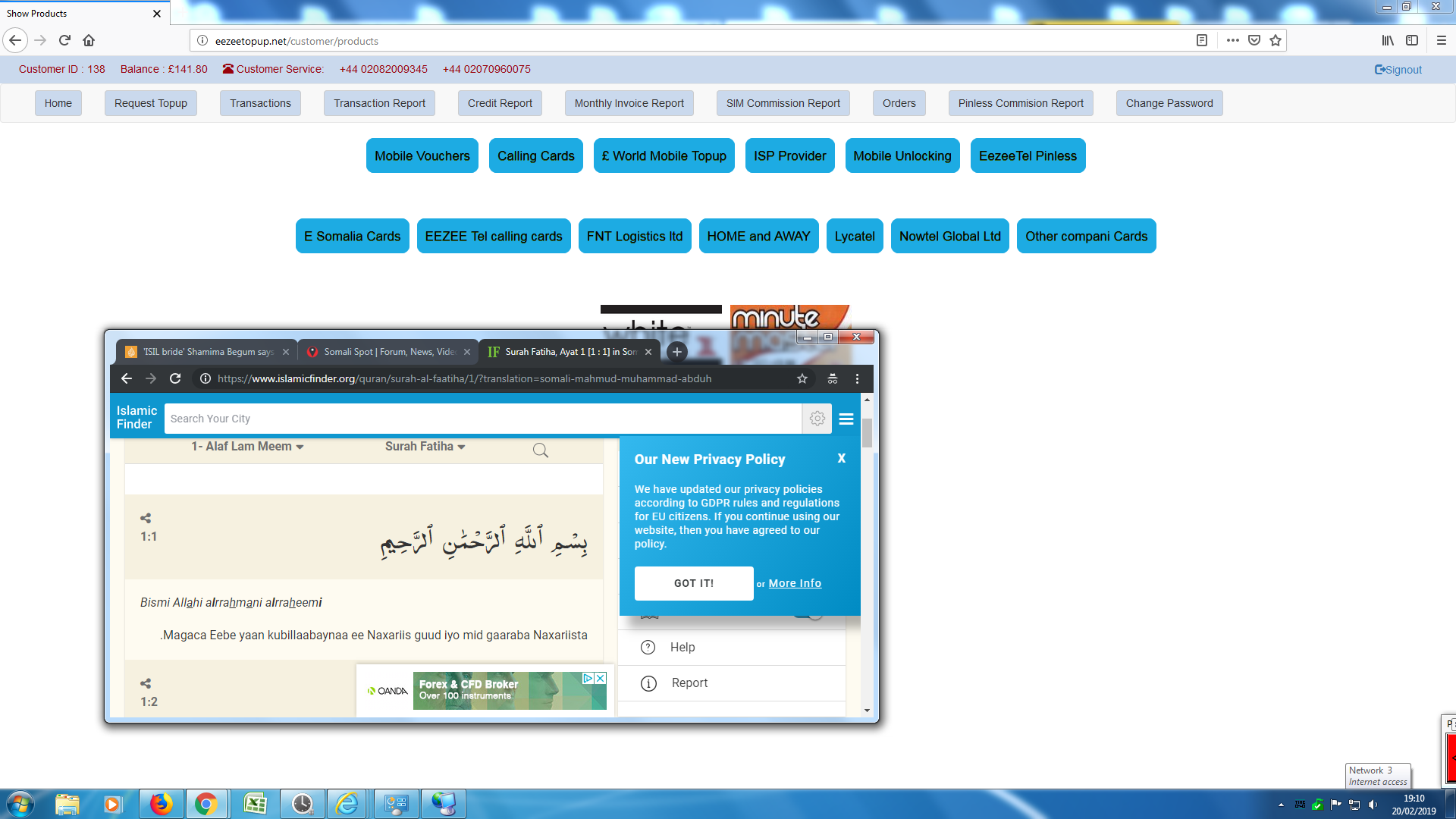Image resolution: width=1456 pixels, height=819 pixels.
Task: Switch to Somali Spot Forum tab
Action: [387, 352]
